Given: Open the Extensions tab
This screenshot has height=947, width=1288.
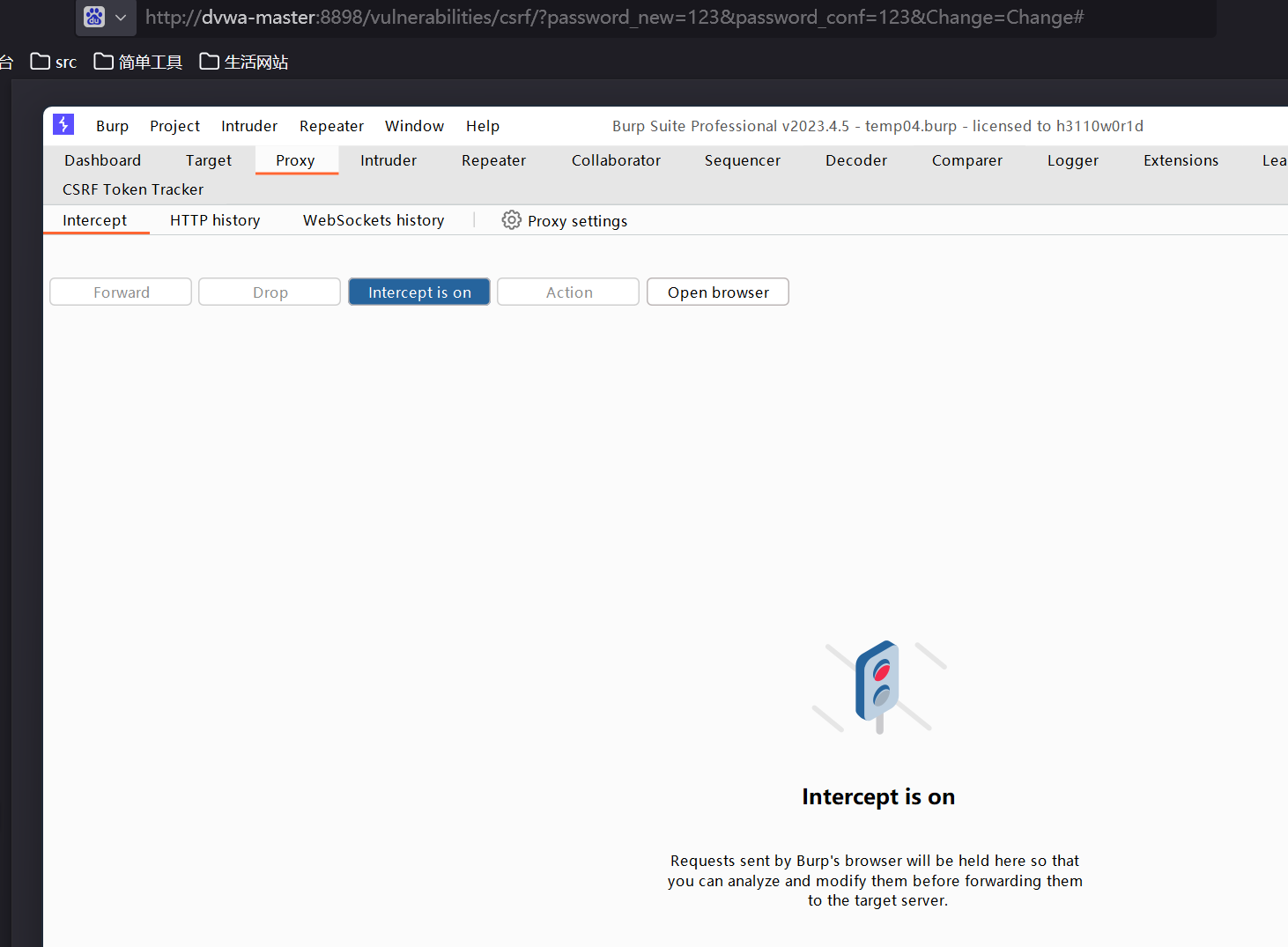Looking at the screenshot, I should [1181, 160].
